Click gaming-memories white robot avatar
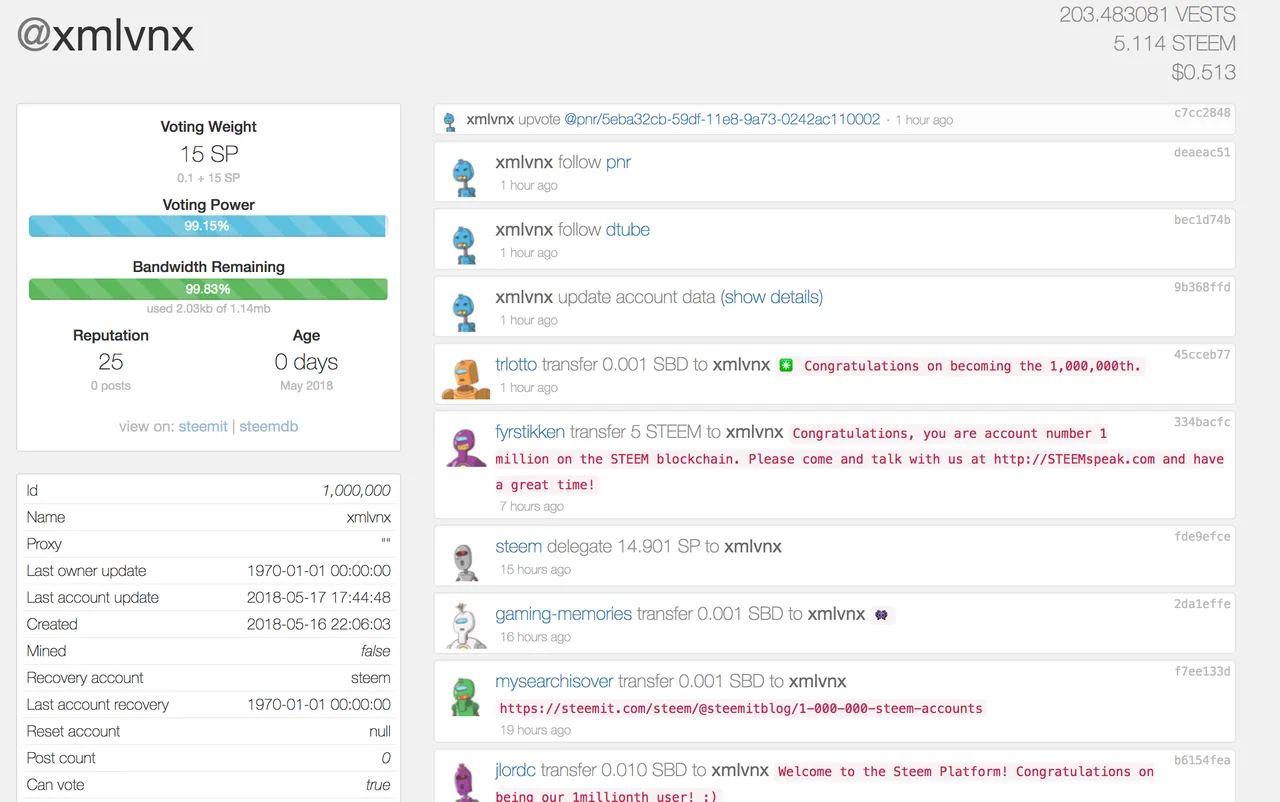The width and height of the screenshot is (1280, 802). (465, 626)
